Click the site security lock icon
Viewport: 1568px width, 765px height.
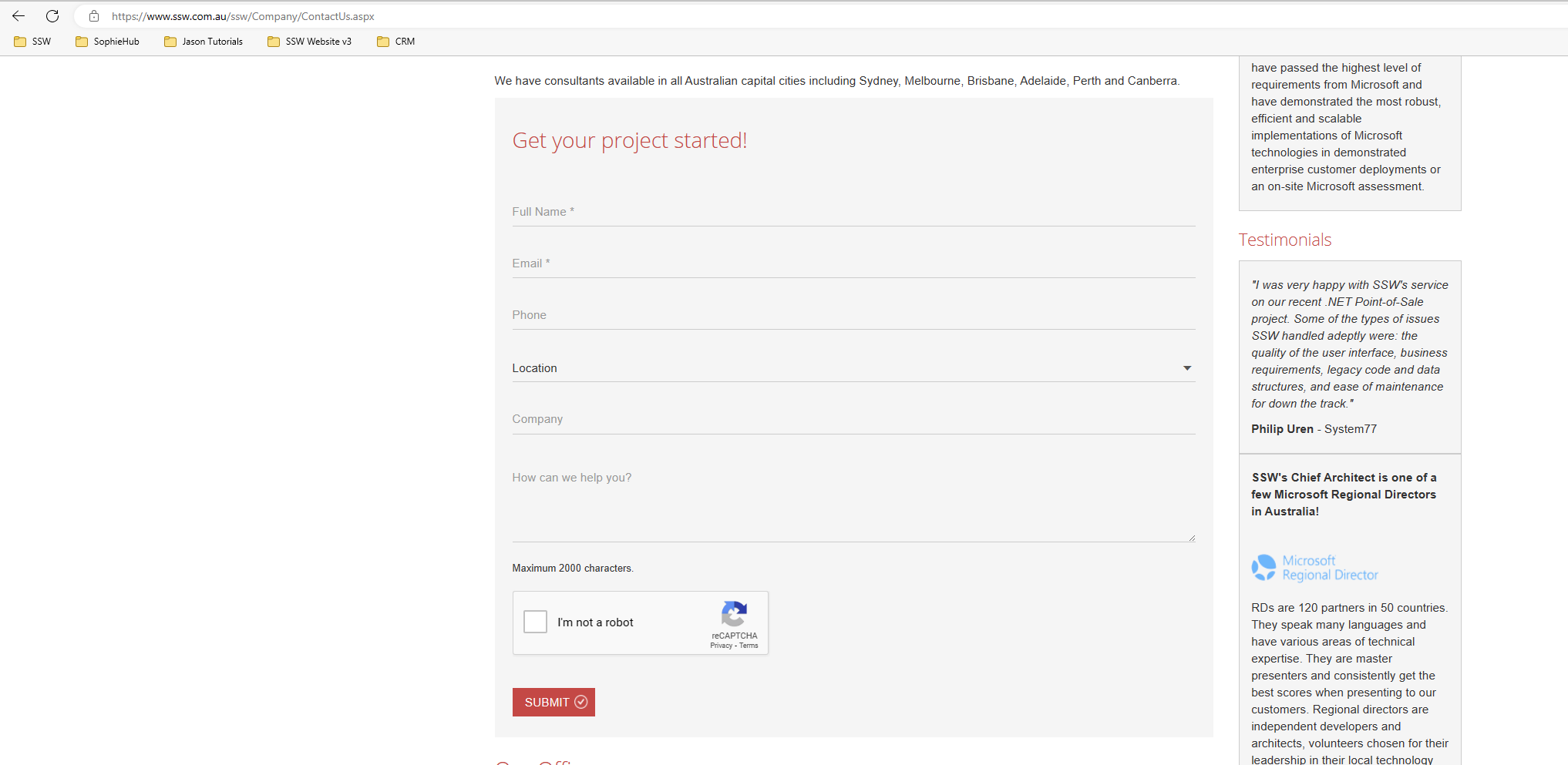(x=93, y=15)
